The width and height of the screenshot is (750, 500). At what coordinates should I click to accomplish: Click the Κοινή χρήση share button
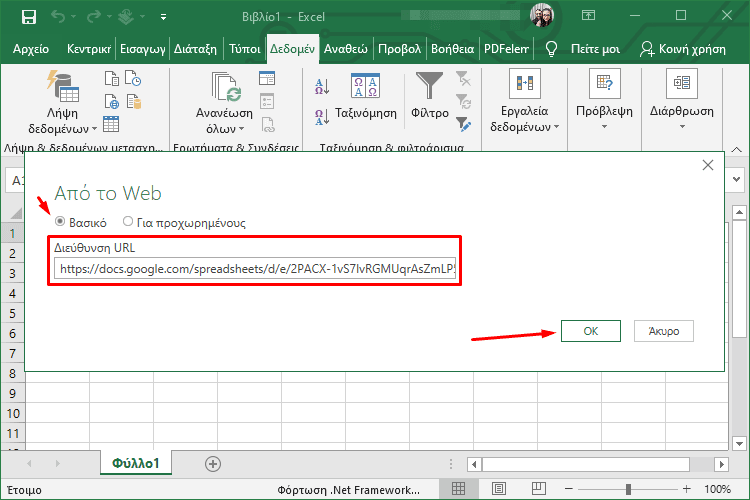point(683,49)
